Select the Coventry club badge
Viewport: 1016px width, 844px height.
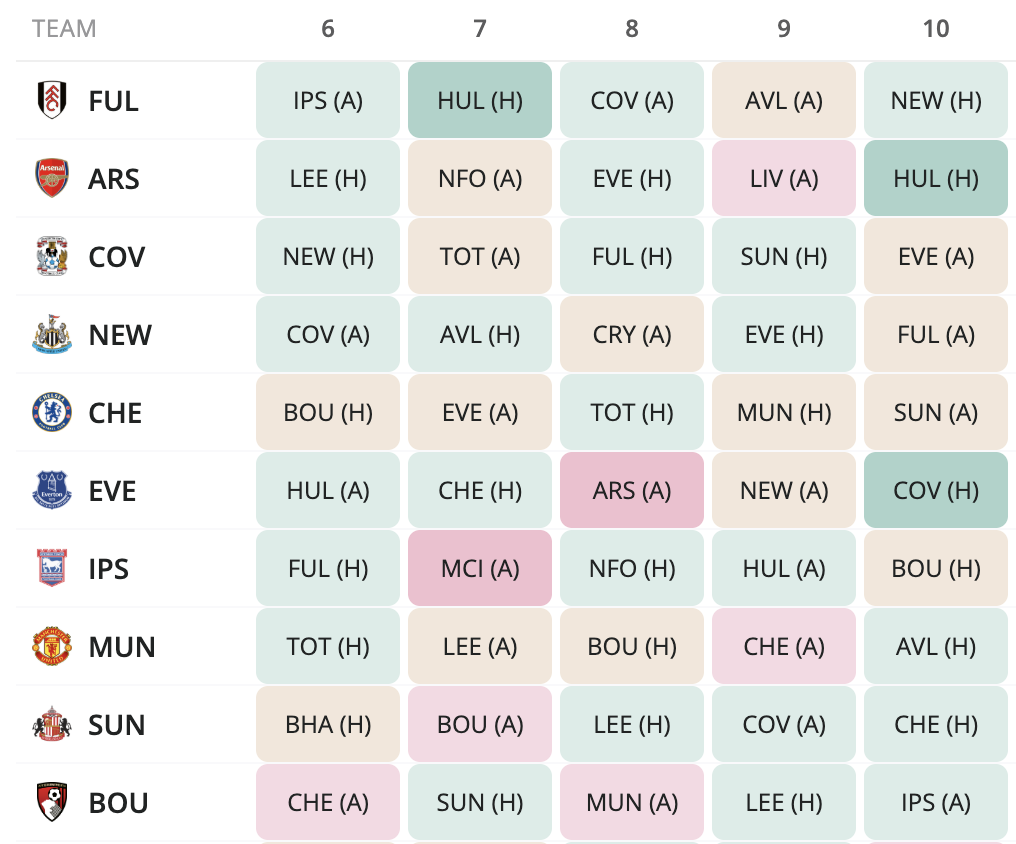pyautogui.click(x=52, y=257)
